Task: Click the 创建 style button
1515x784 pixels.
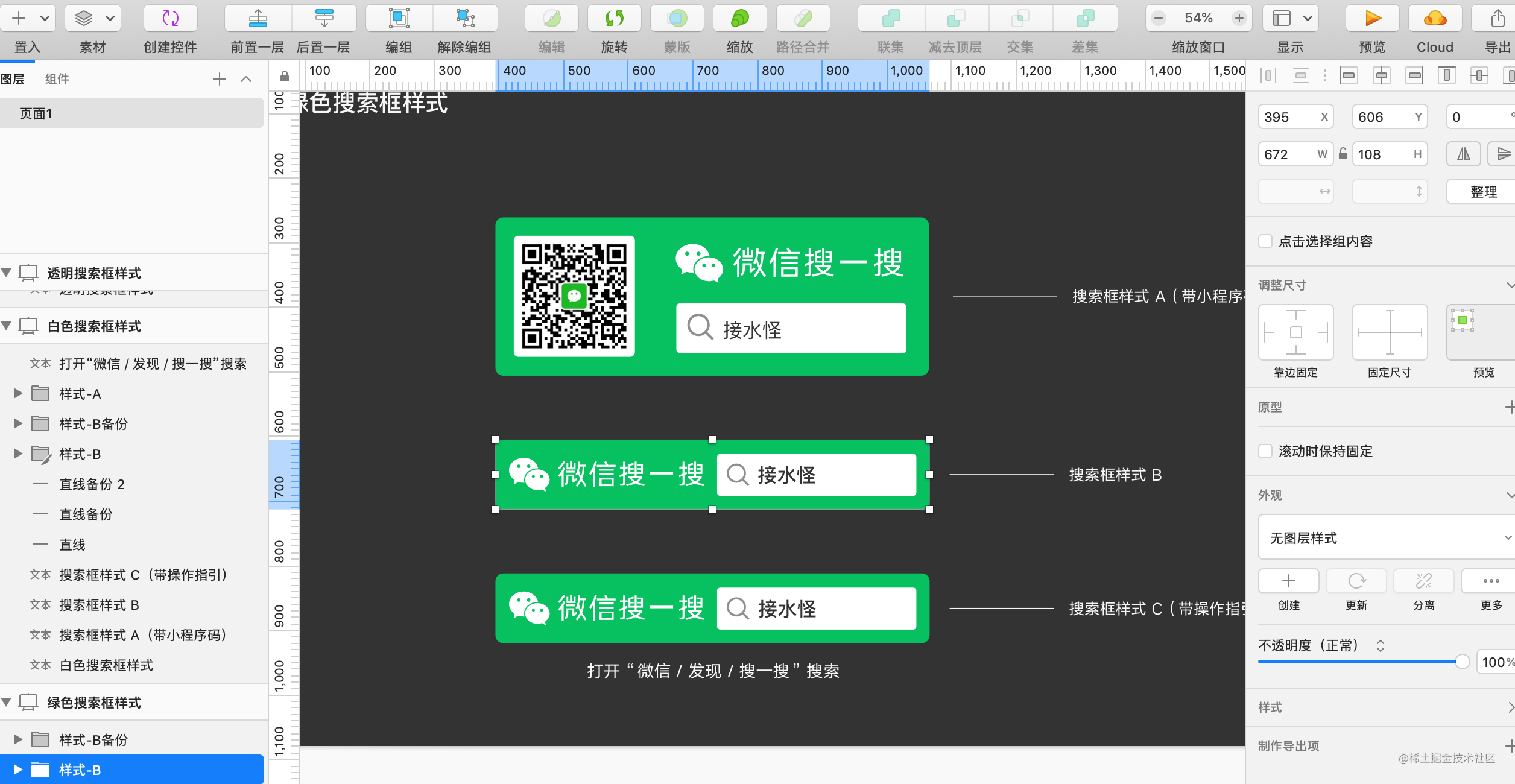Action: coord(1289,581)
